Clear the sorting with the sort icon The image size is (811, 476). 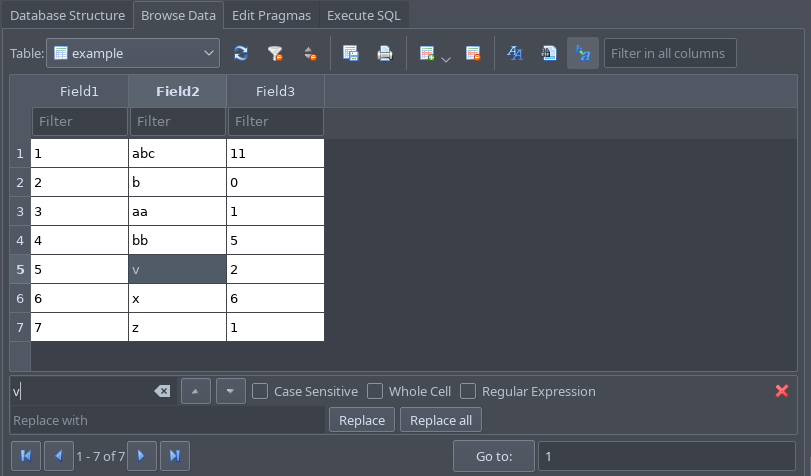(x=310, y=53)
